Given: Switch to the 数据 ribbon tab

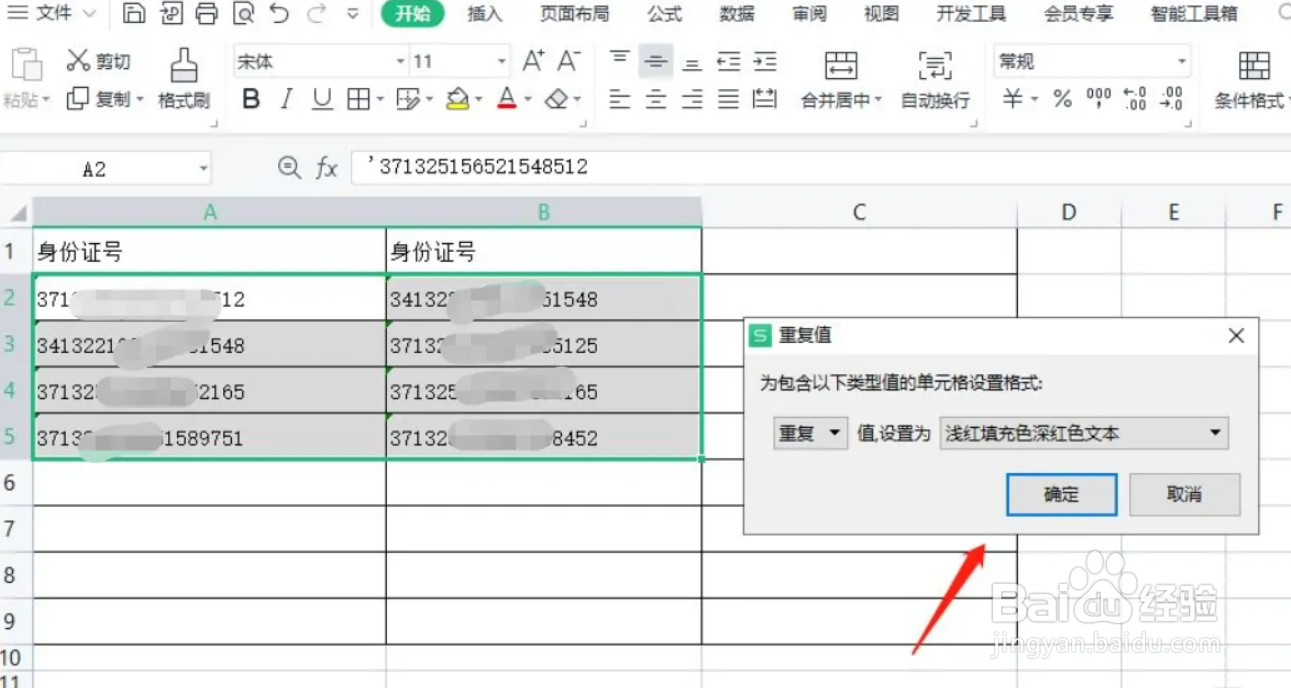Looking at the screenshot, I should click(x=737, y=14).
